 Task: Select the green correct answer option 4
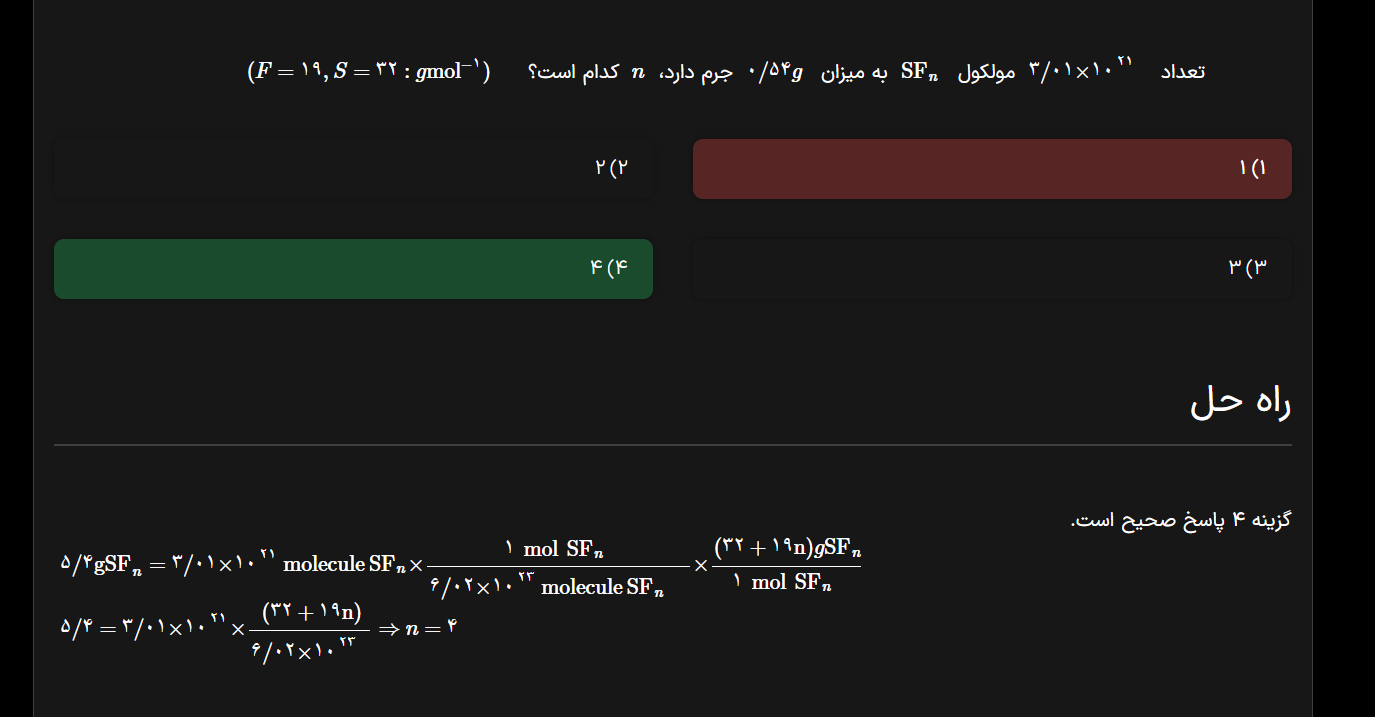pos(353,269)
